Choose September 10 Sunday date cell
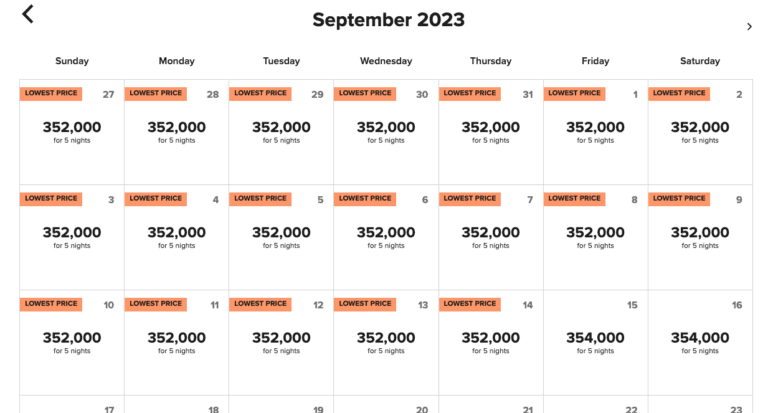Viewport: 768px width, 413px height. tap(72, 342)
